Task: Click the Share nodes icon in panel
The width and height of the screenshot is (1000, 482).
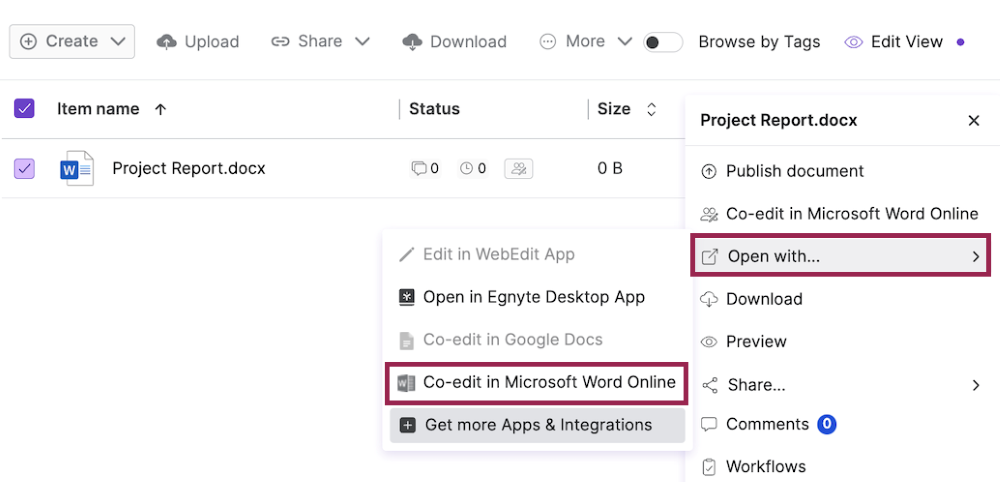Action: coord(709,385)
